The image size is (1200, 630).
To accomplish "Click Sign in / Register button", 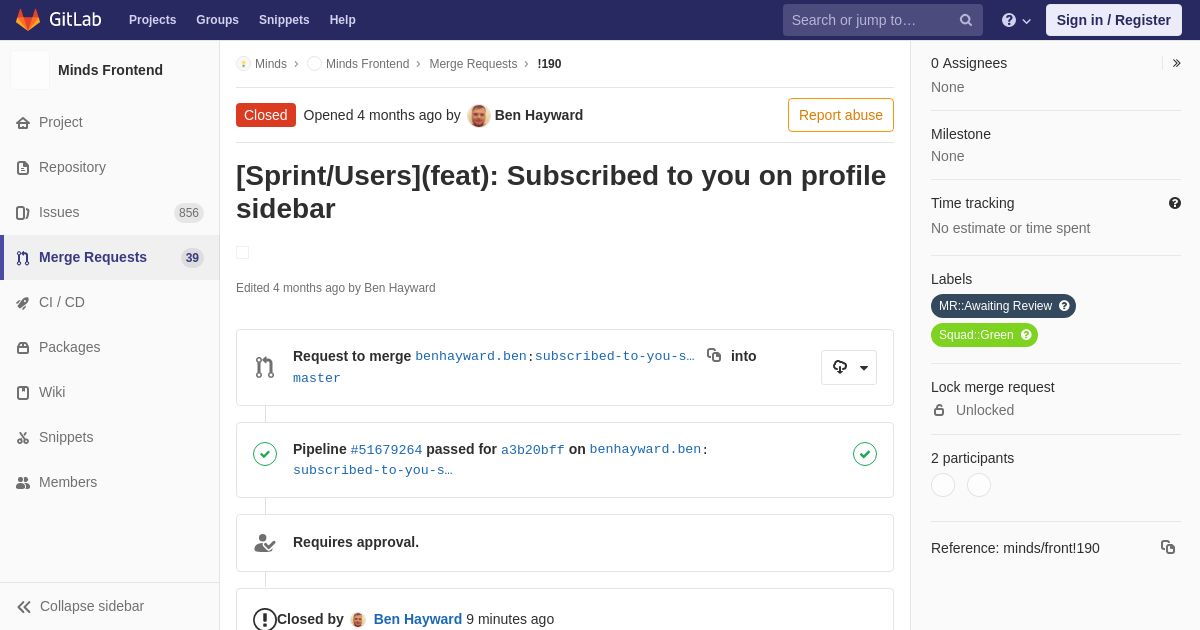I will click(x=1114, y=20).
